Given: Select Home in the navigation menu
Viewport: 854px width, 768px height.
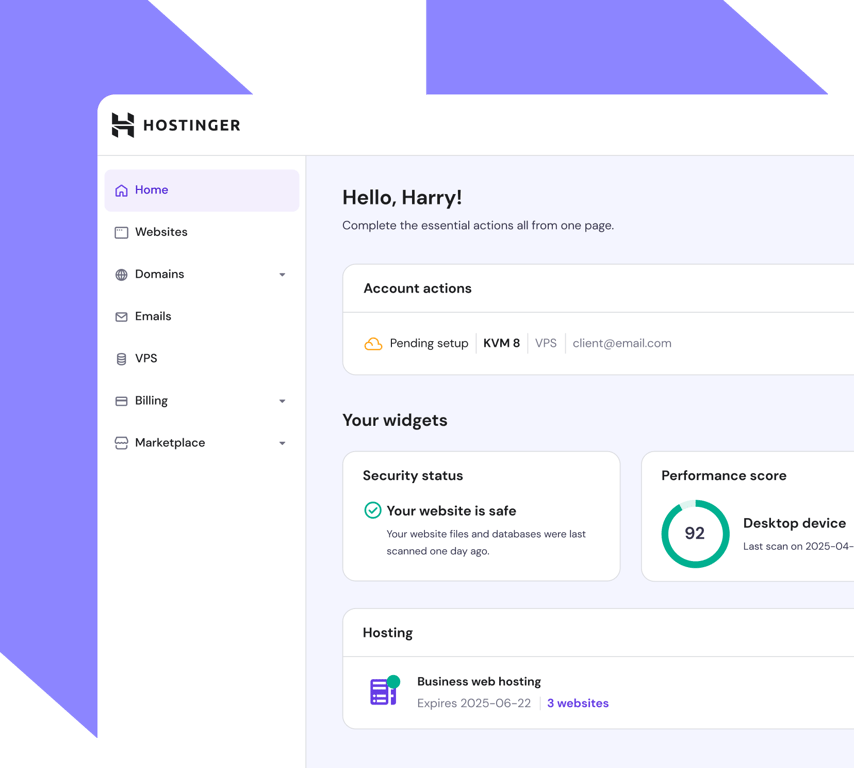Looking at the screenshot, I should click(x=152, y=190).
